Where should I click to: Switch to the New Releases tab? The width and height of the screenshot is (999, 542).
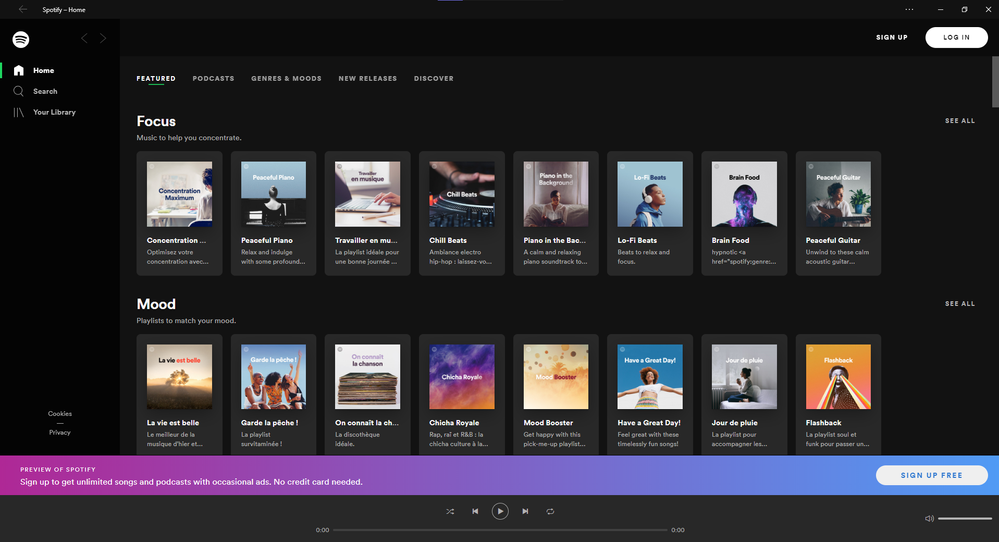click(x=367, y=79)
